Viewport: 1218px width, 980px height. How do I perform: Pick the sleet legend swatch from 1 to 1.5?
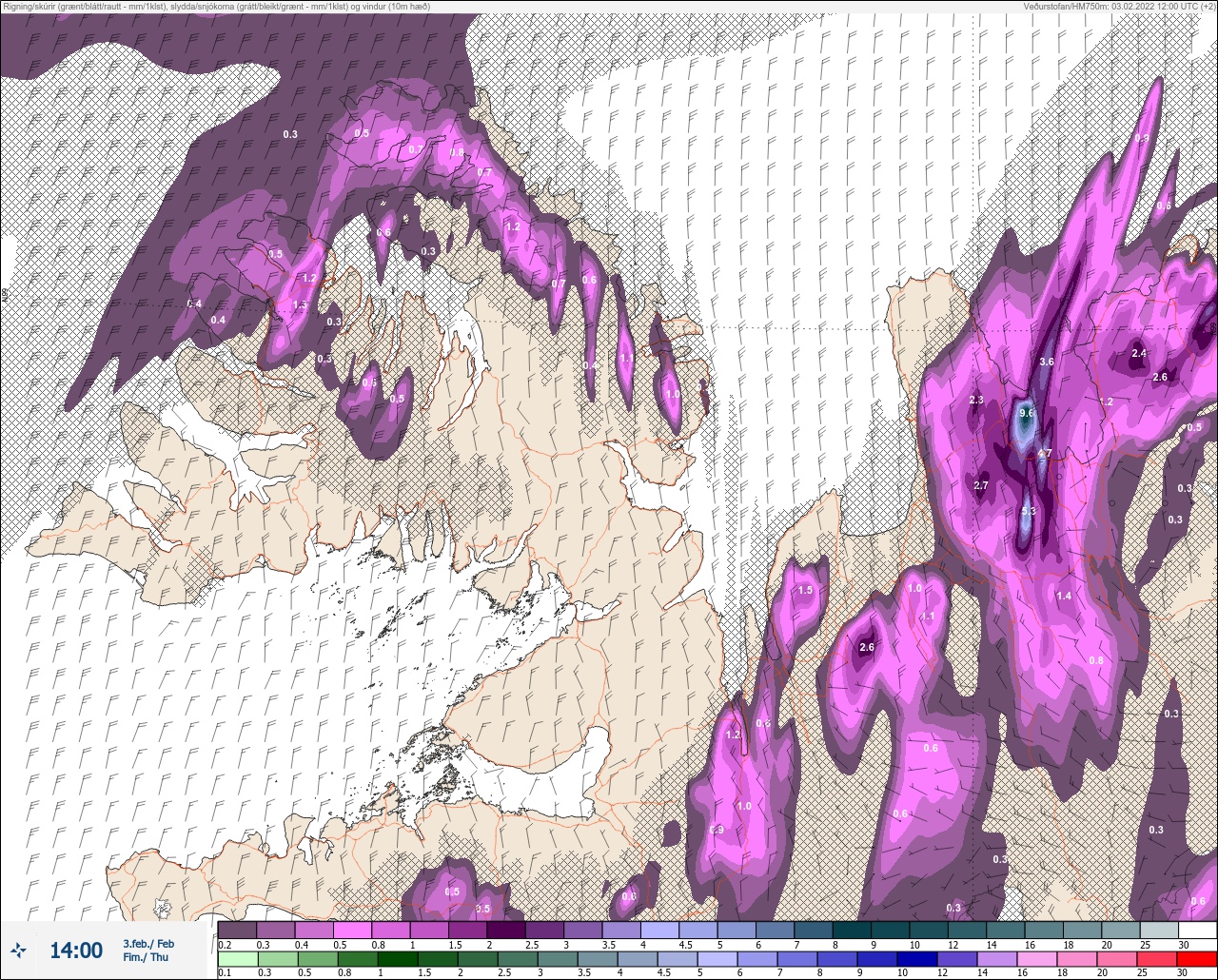[429, 930]
